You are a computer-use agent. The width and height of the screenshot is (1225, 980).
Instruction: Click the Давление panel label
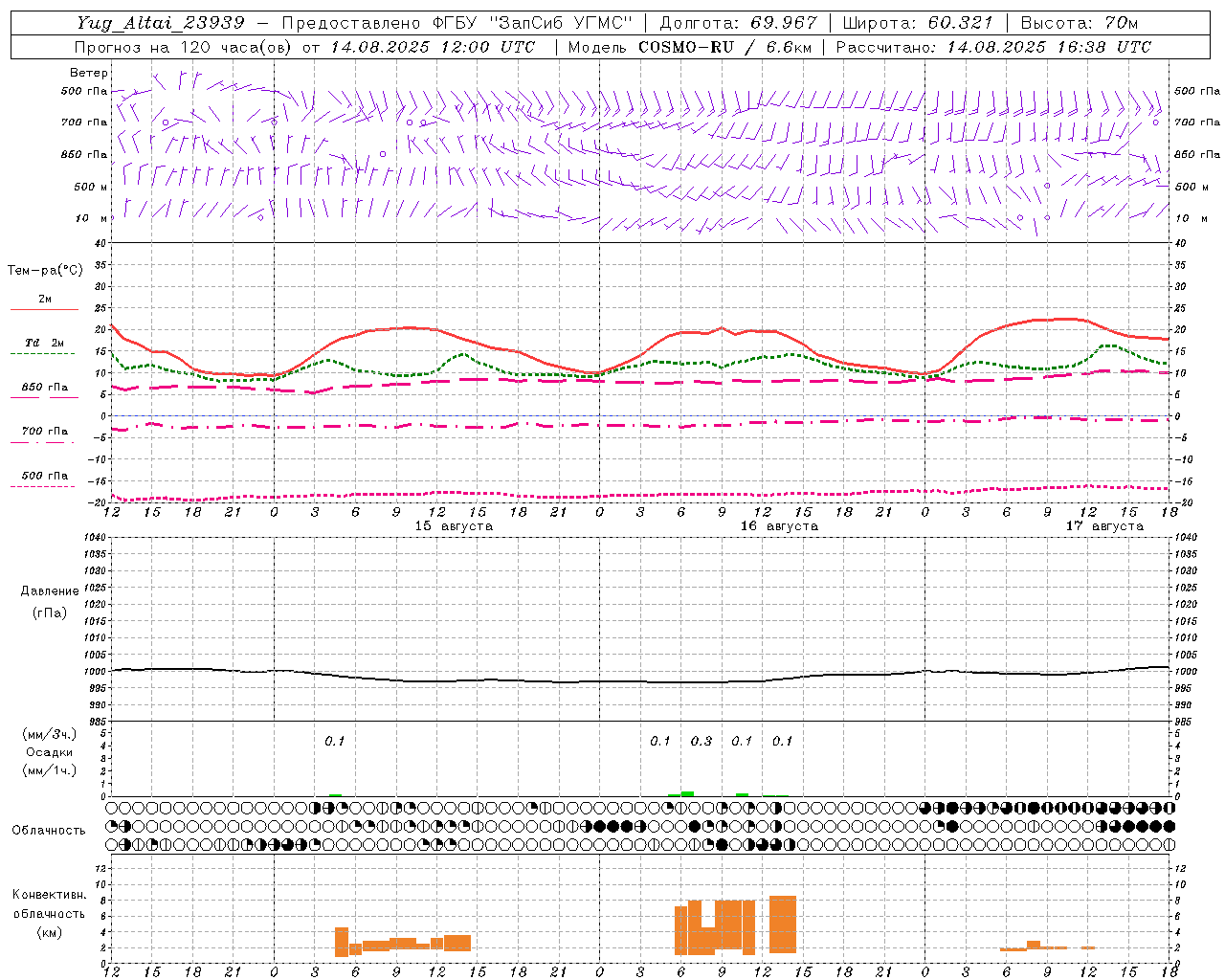pyautogui.click(x=49, y=590)
